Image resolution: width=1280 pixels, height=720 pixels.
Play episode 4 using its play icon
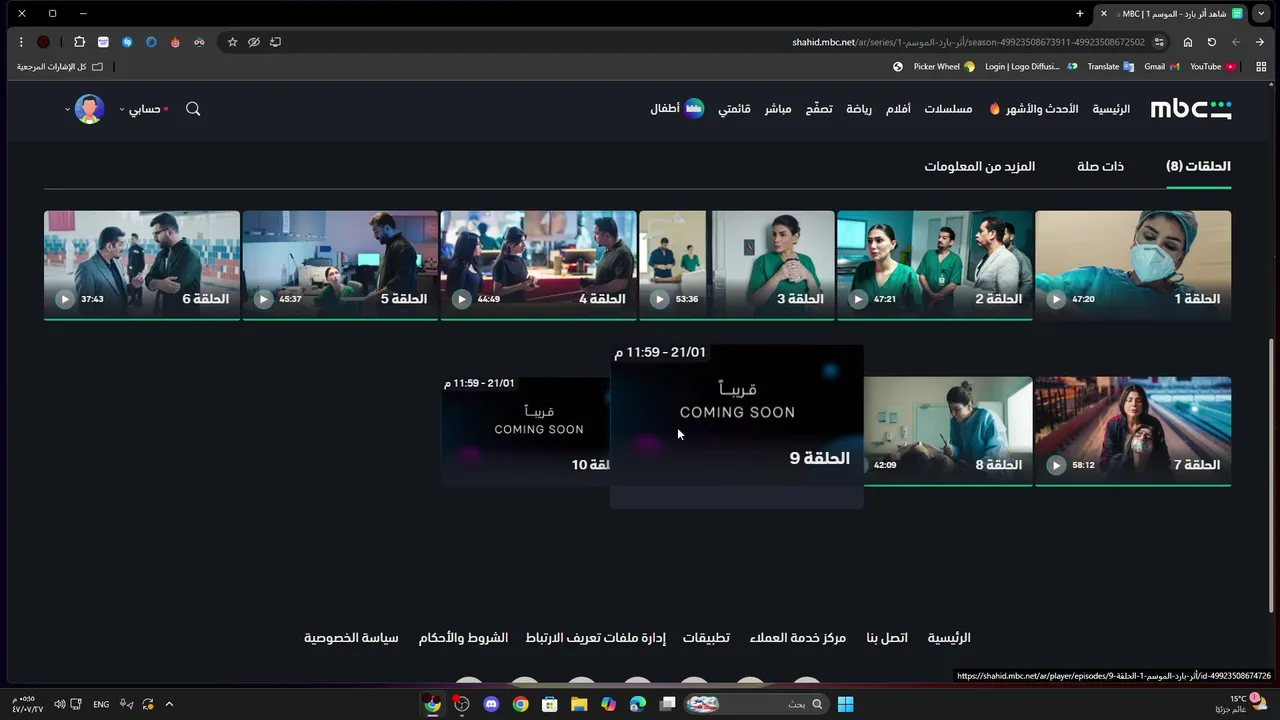click(461, 299)
